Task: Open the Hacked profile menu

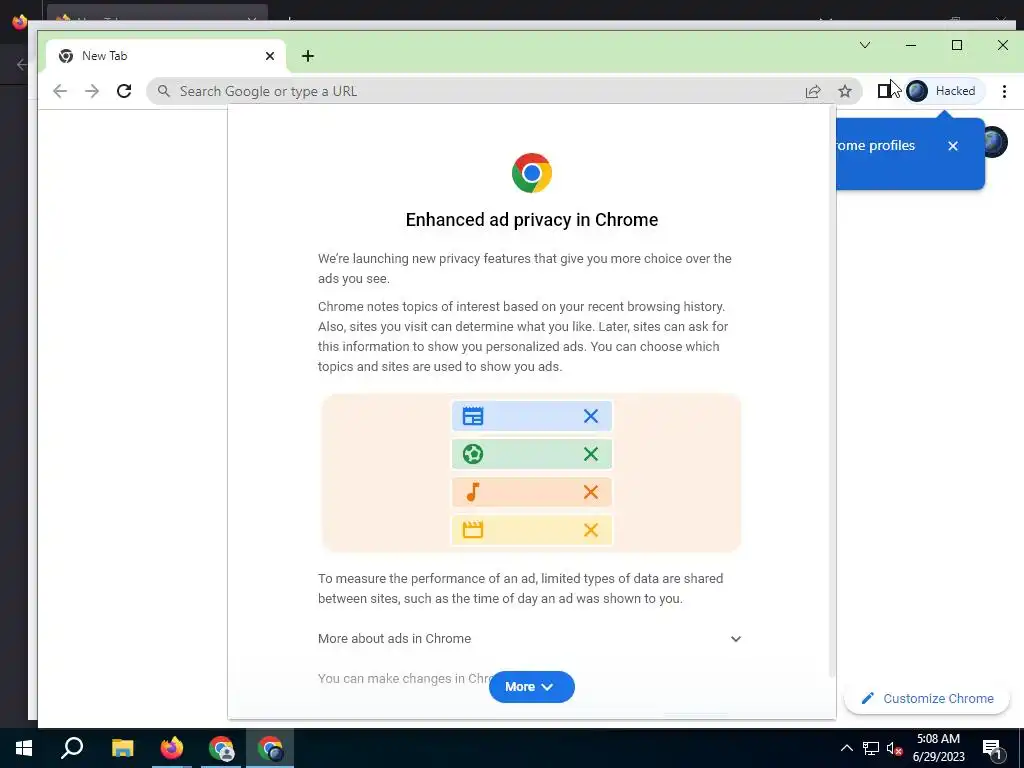Action: tap(945, 91)
